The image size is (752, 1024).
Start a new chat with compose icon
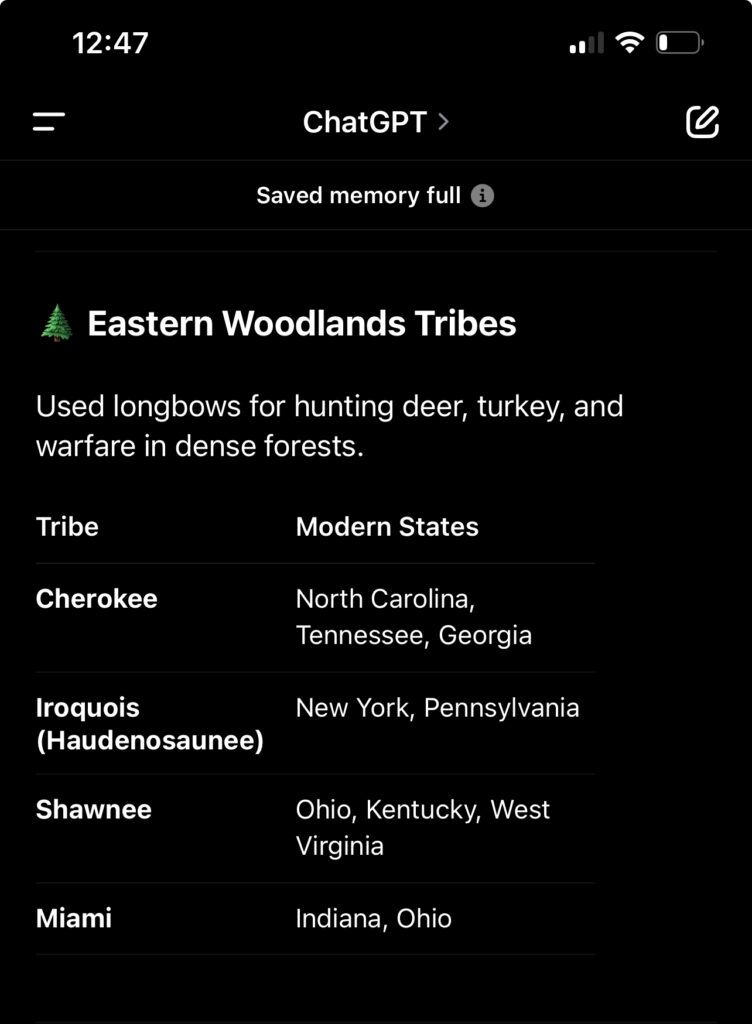coord(702,122)
